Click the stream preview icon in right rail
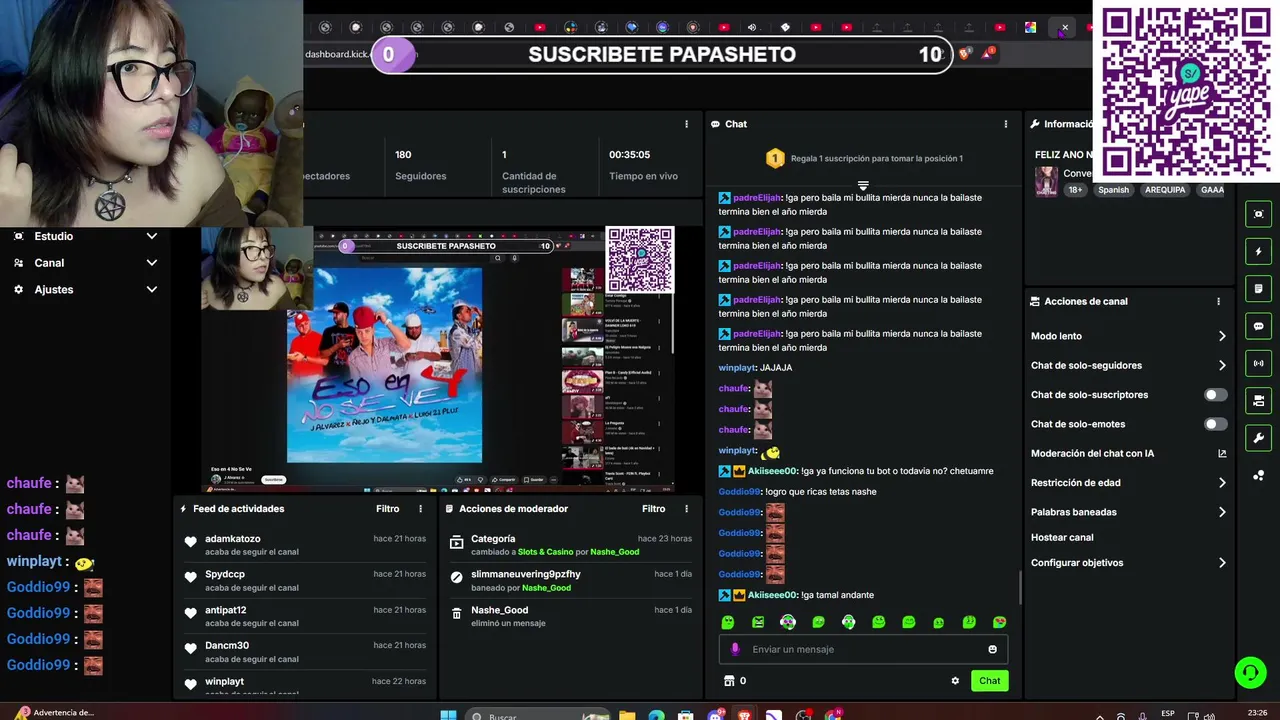The width and height of the screenshot is (1280, 720). tap(1258, 214)
